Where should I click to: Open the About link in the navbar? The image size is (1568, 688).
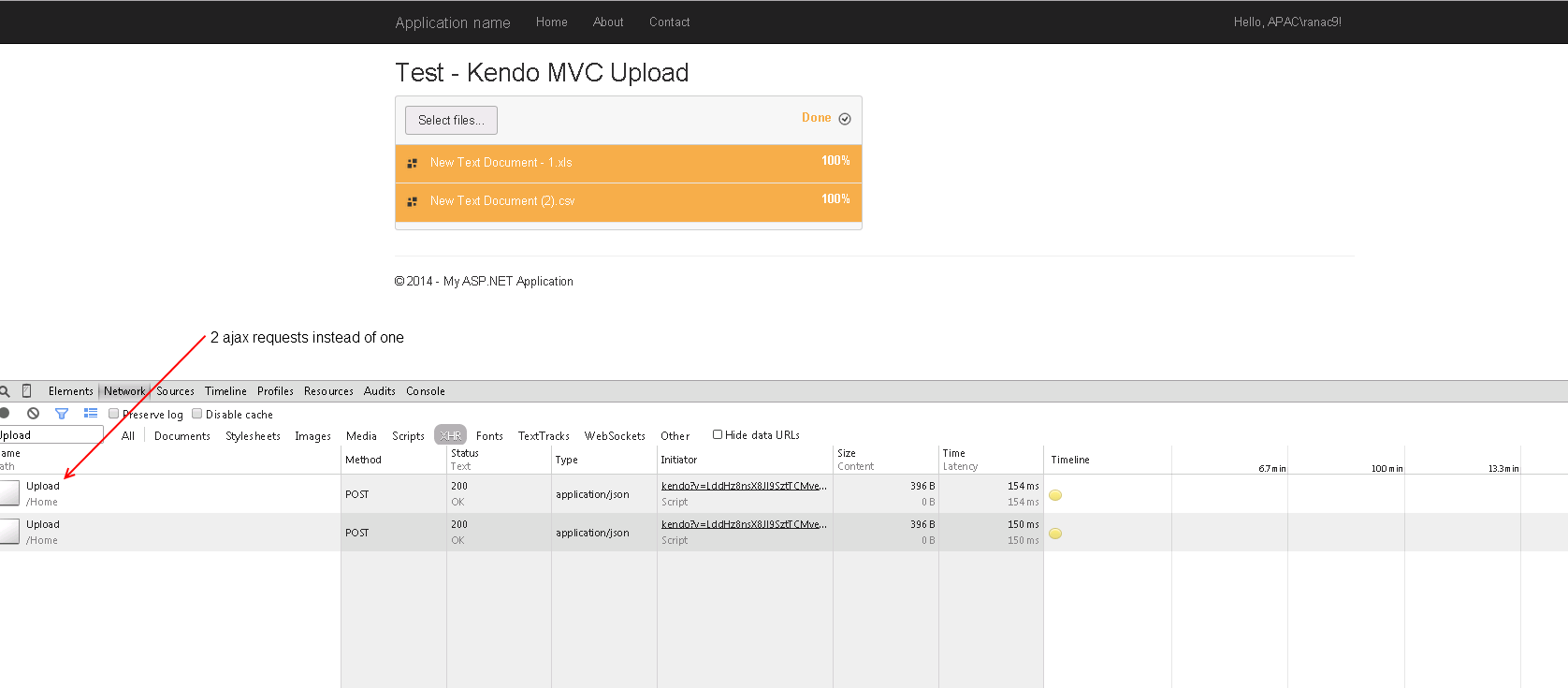point(608,22)
